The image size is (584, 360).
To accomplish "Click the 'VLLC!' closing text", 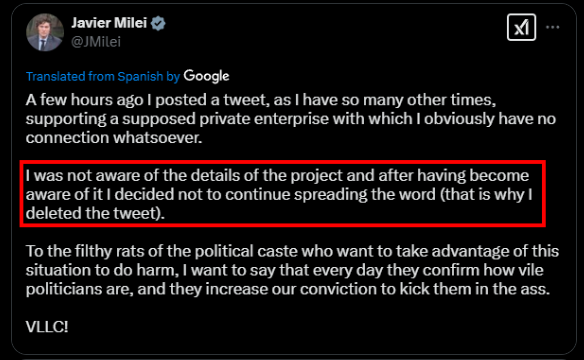I will pyautogui.click(x=47, y=327).
